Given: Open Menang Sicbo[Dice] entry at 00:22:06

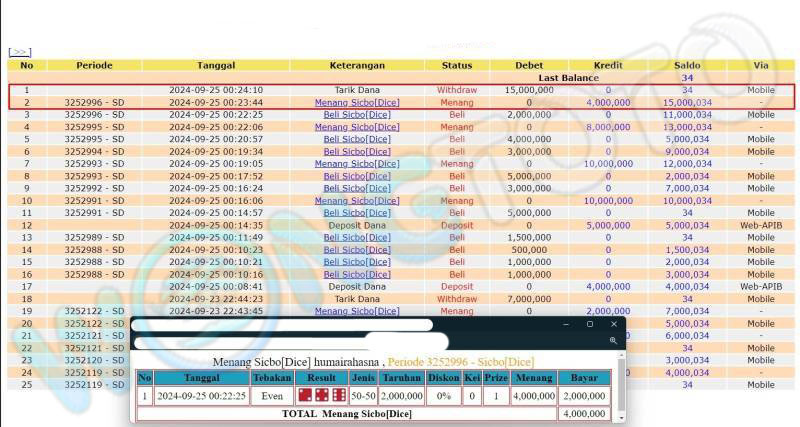Looking at the screenshot, I should [x=357, y=127].
